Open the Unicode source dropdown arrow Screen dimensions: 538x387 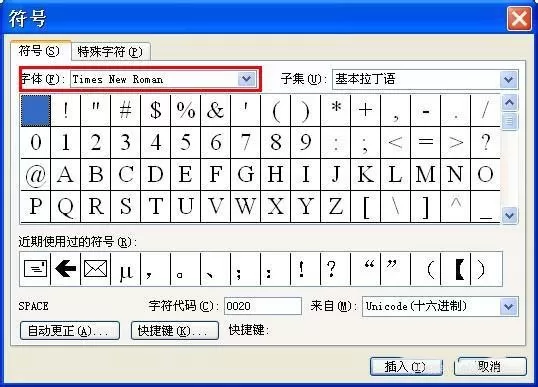508,306
